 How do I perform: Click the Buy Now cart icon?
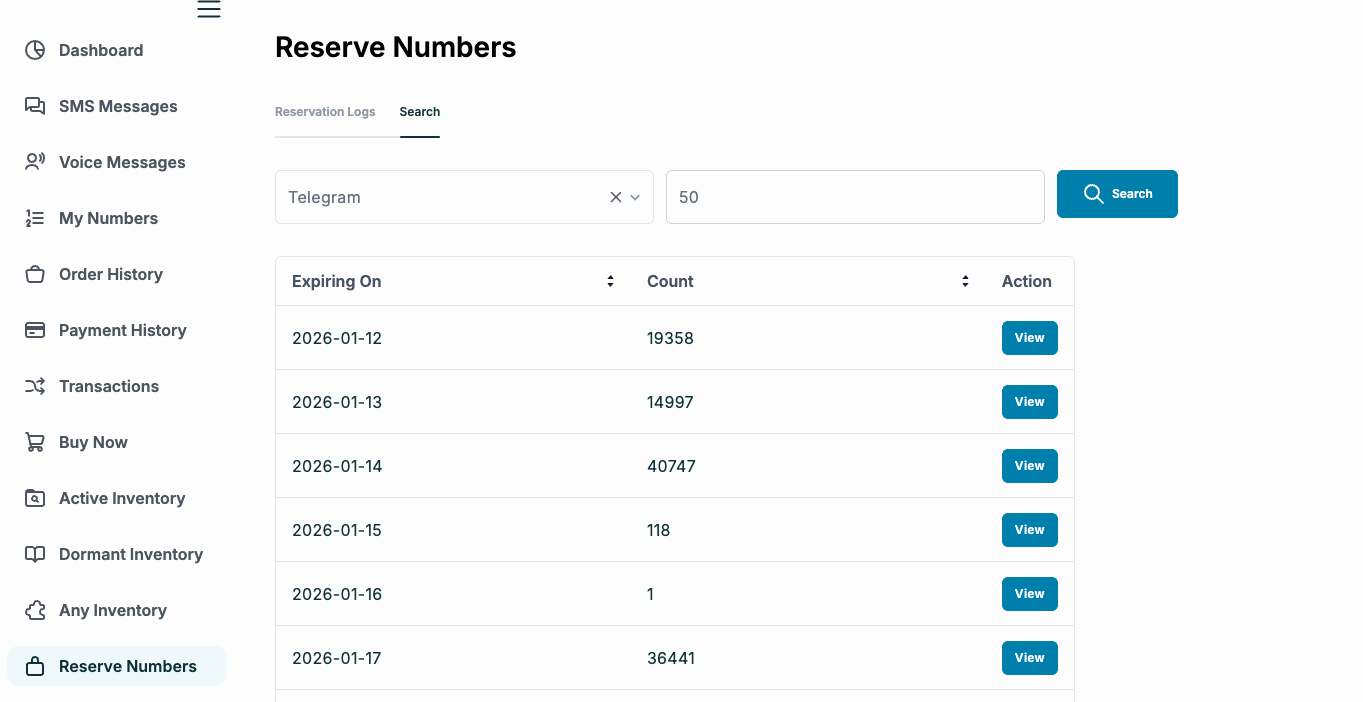(35, 442)
